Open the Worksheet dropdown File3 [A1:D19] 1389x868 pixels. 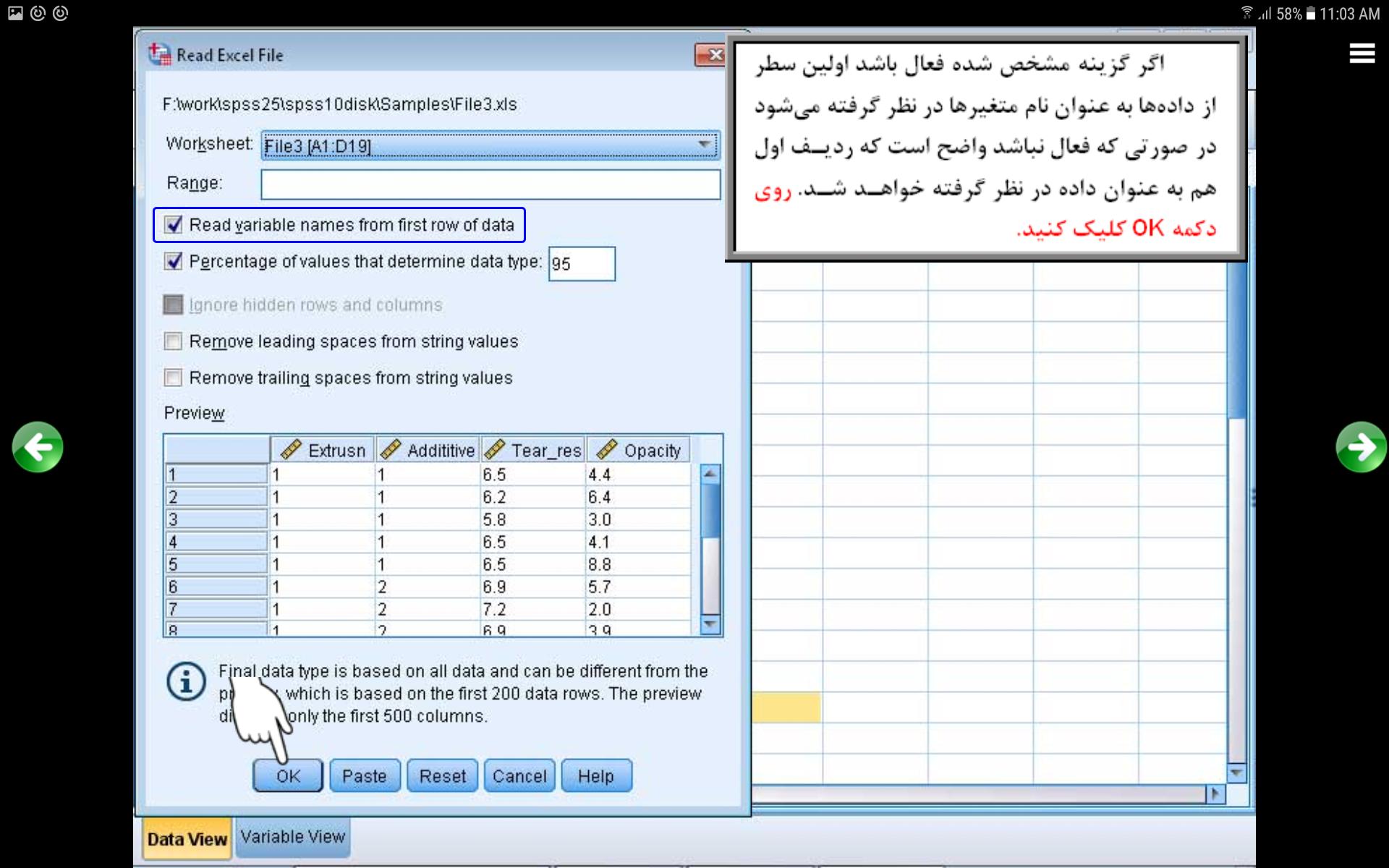click(x=490, y=145)
